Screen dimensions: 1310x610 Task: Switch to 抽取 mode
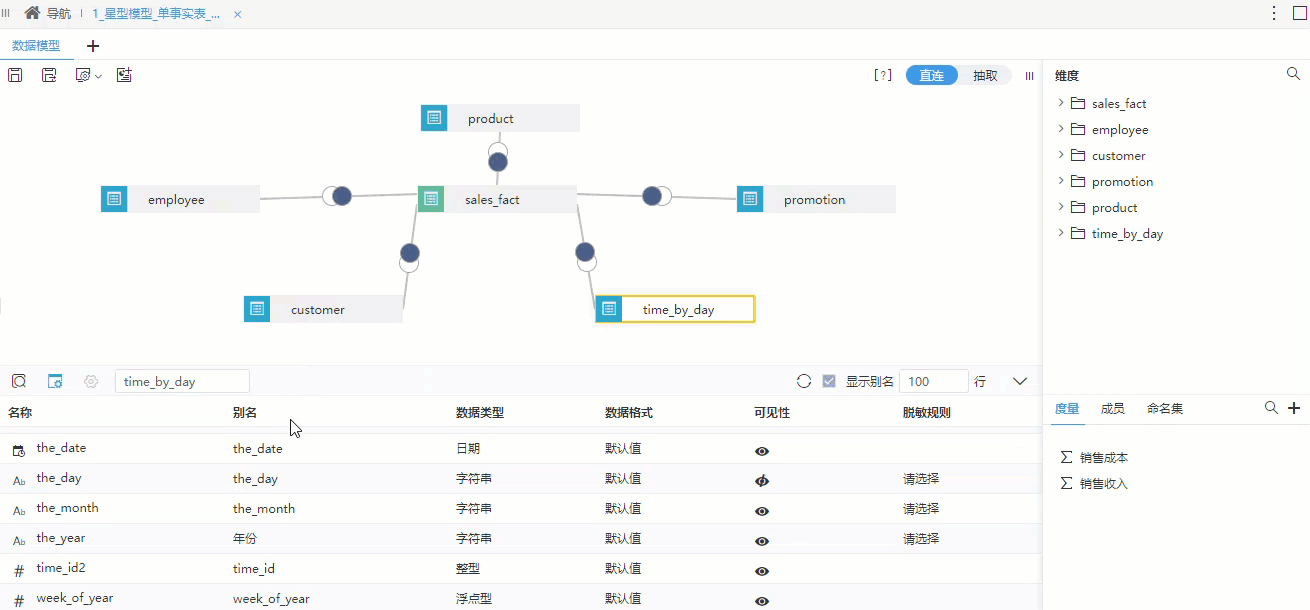click(x=985, y=75)
